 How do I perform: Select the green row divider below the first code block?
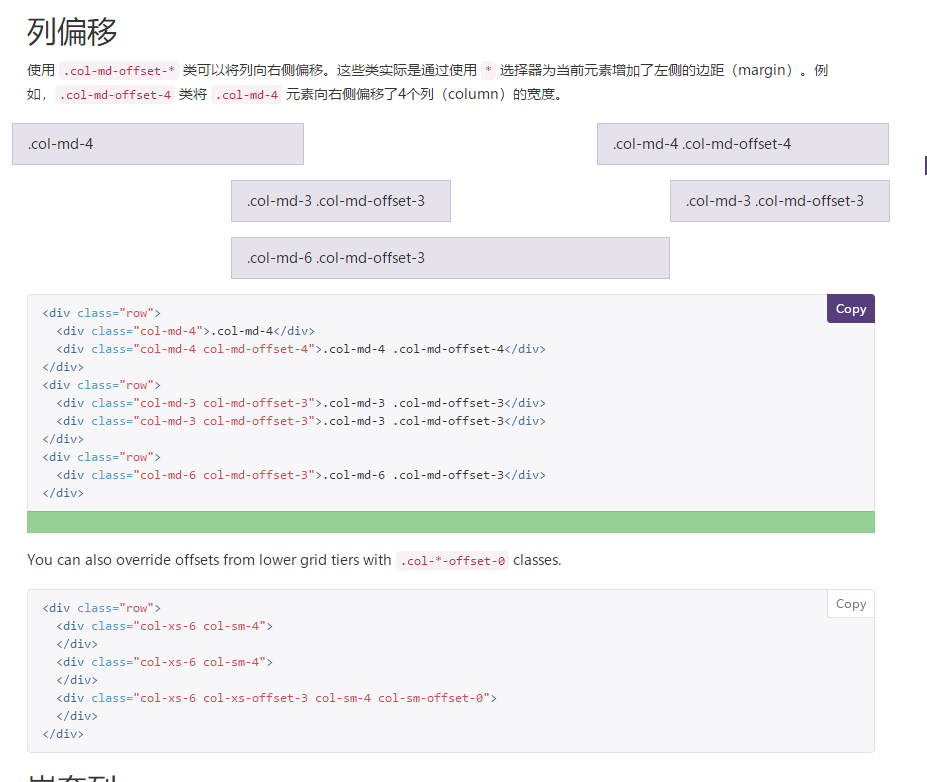pyautogui.click(x=449, y=521)
